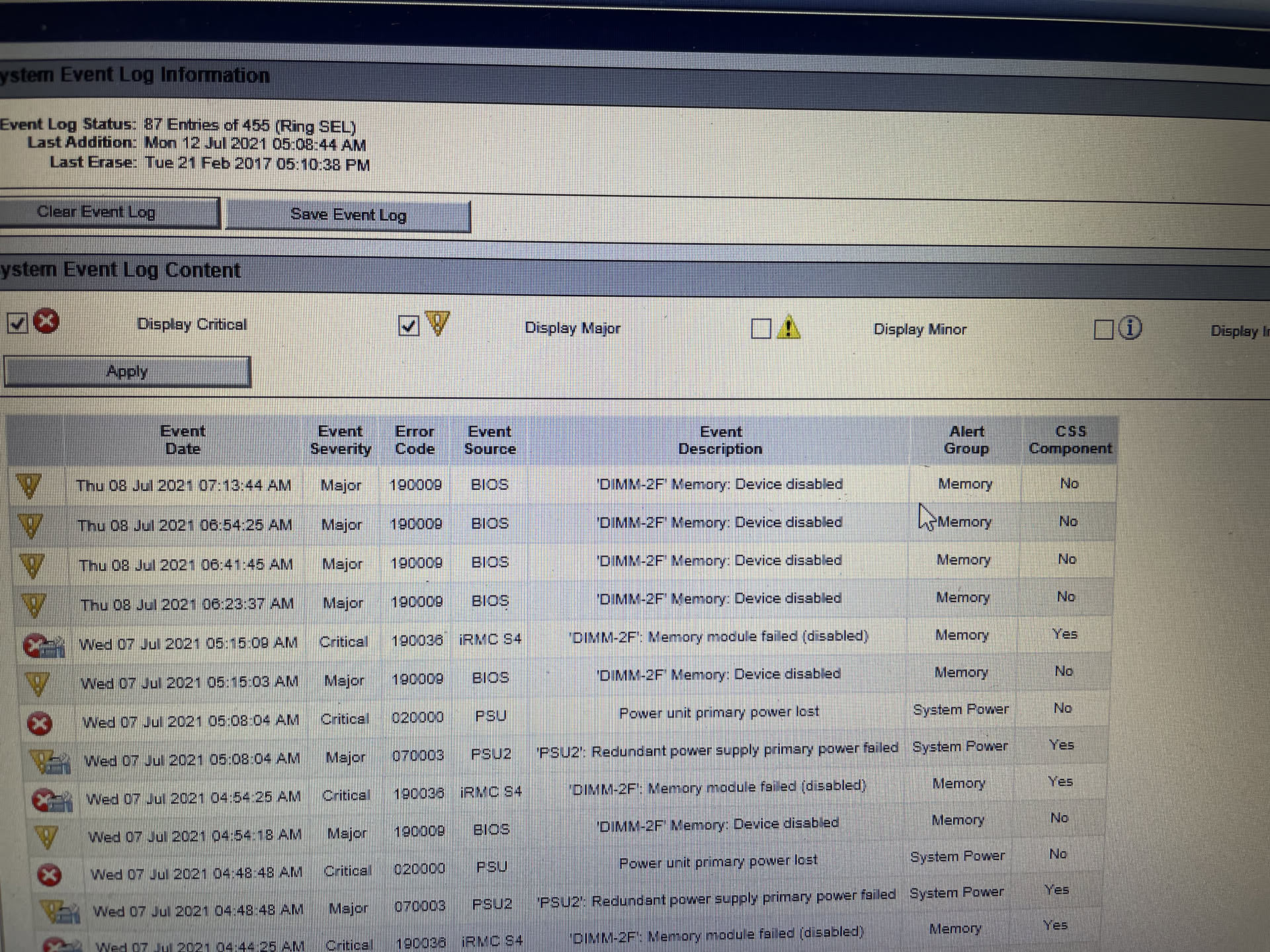Click the yellow Major severity shield icon
1270x952 pixels.
(437, 323)
